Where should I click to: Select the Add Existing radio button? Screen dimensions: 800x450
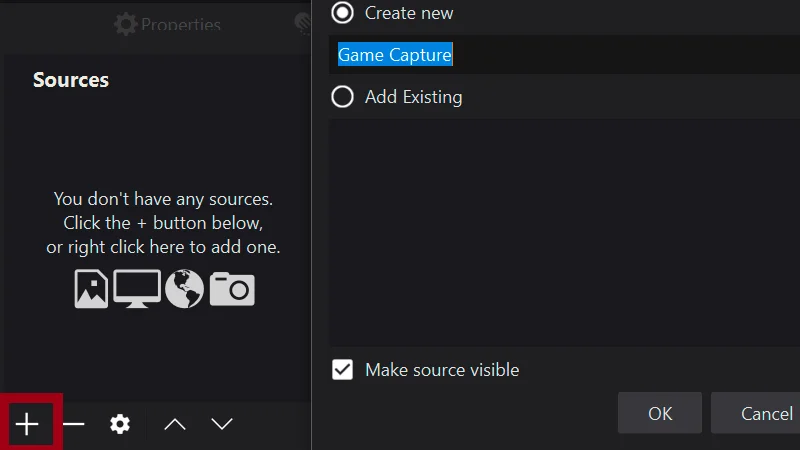(x=343, y=97)
